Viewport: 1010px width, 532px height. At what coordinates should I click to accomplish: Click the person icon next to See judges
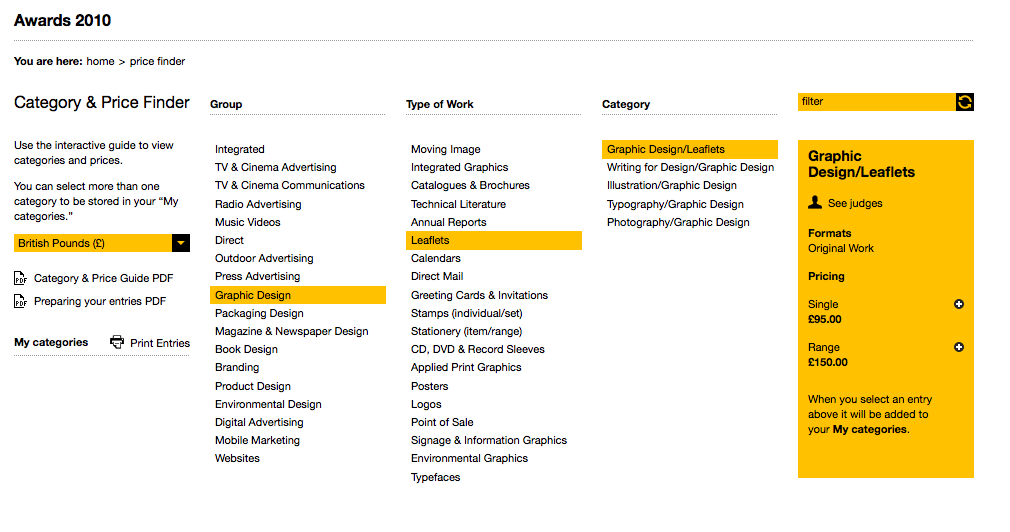click(815, 203)
